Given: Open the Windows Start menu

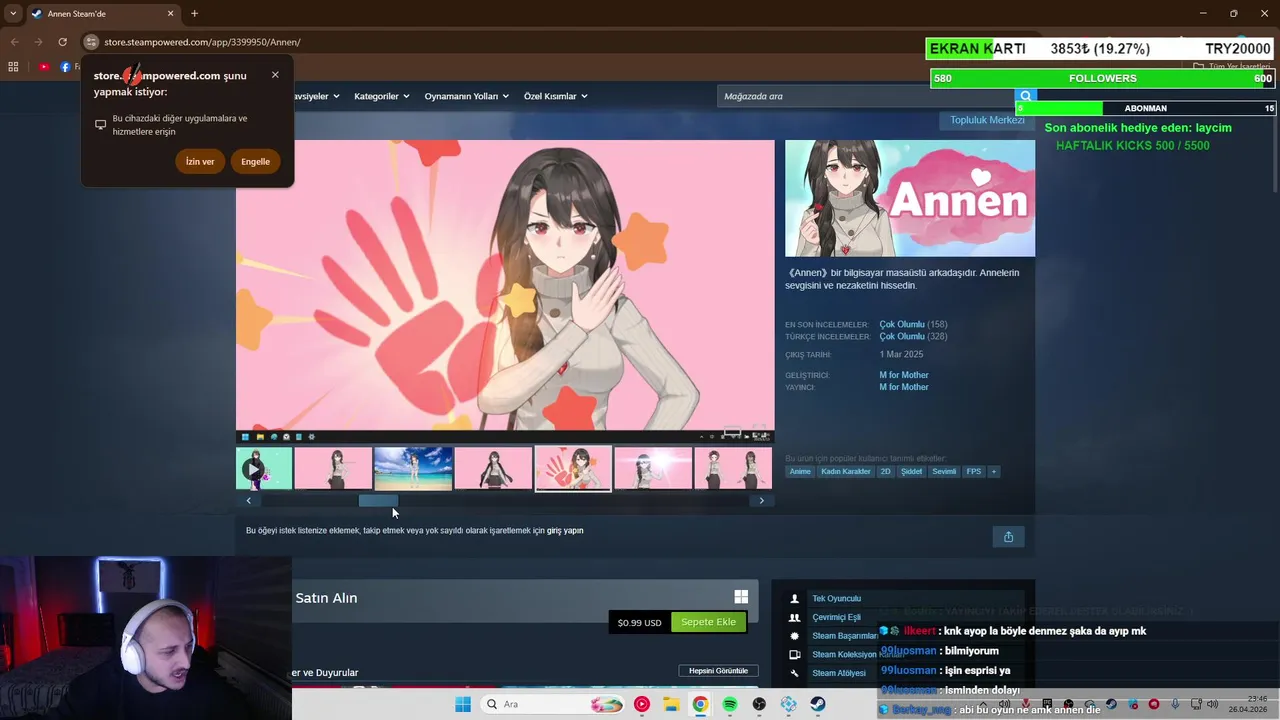Looking at the screenshot, I should pyautogui.click(x=463, y=704).
